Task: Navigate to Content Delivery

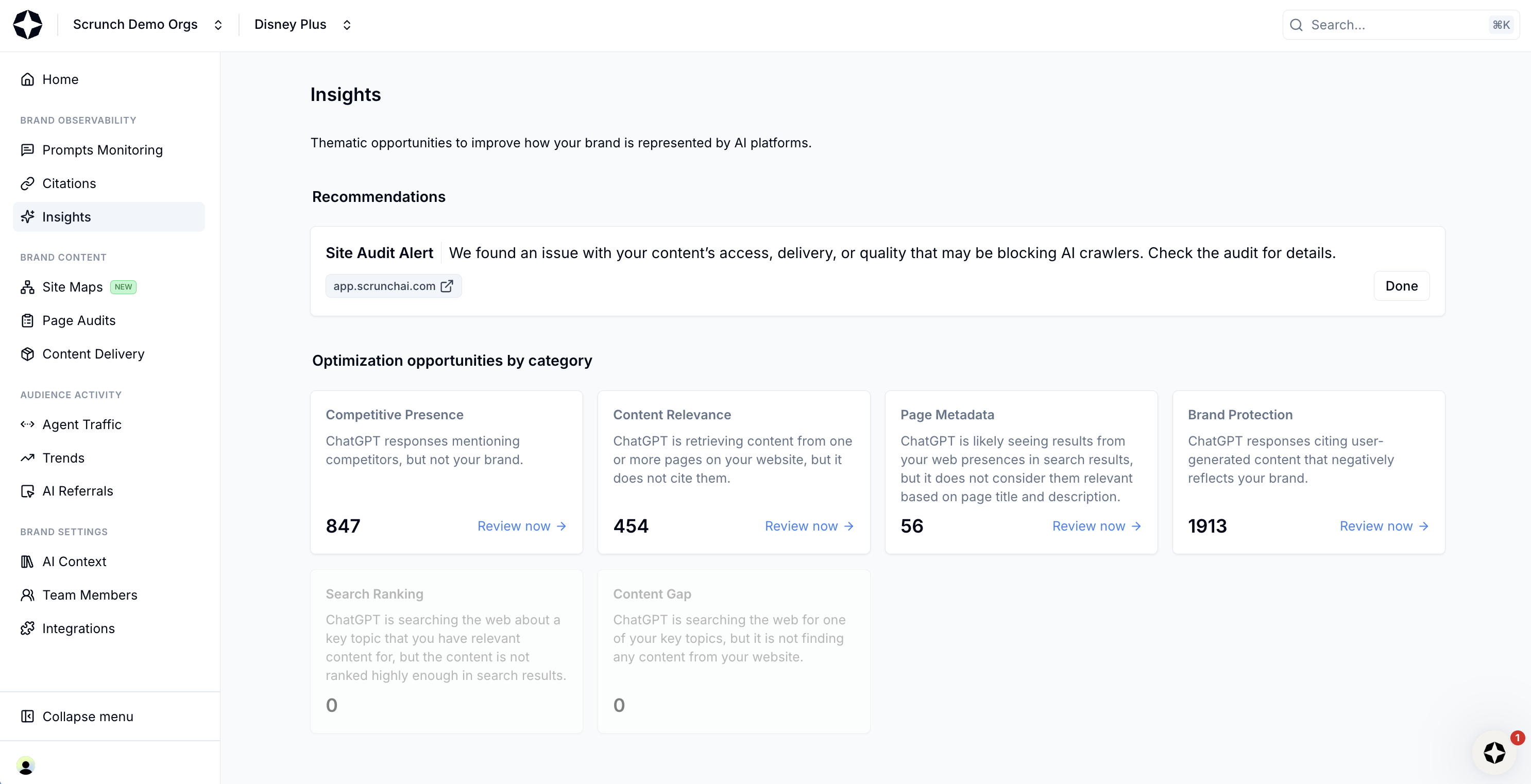Action: coord(93,354)
